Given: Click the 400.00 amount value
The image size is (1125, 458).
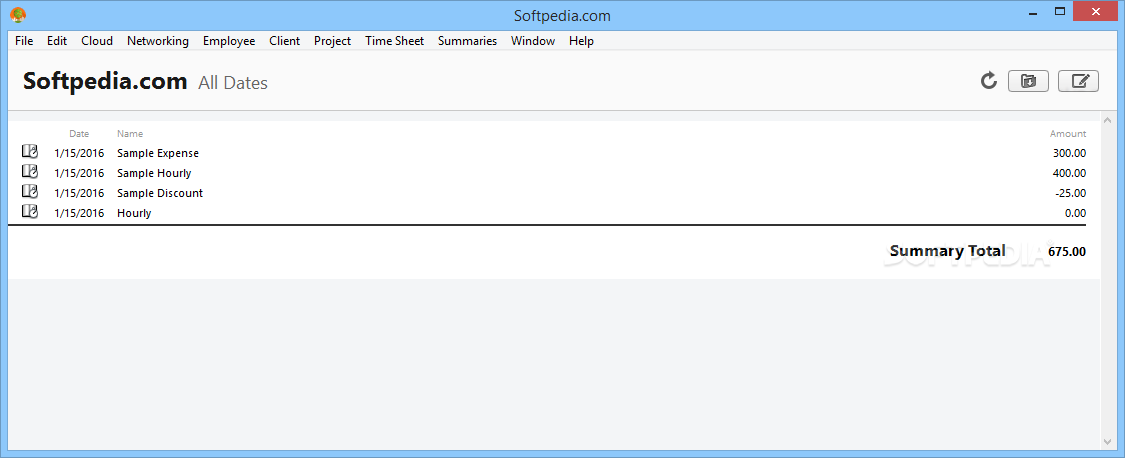Looking at the screenshot, I should point(1070,173).
